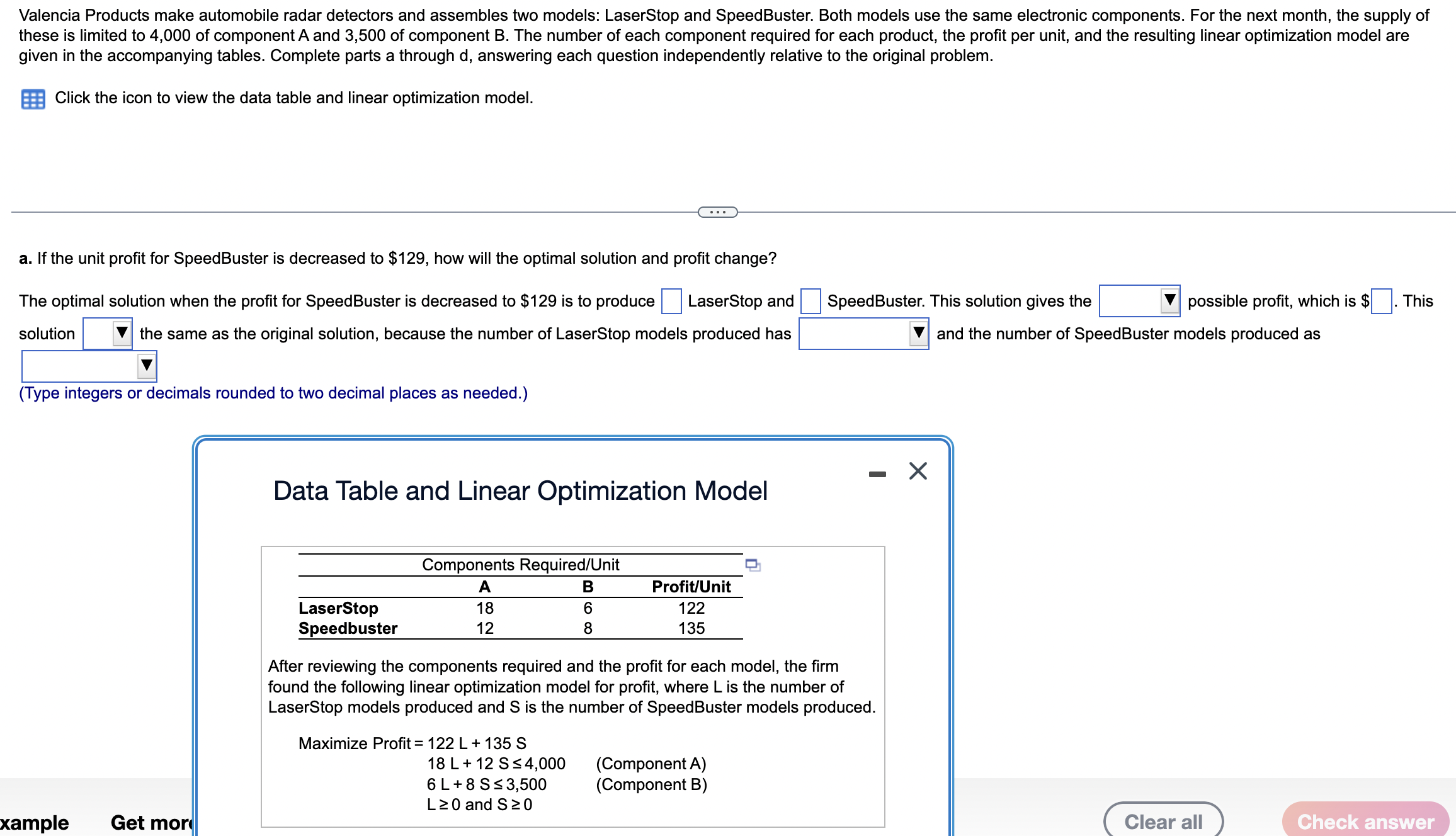The height and width of the screenshot is (836, 1456).
Task: Click the popup title 'Data Table and Linear Optimization Model'
Action: [x=520, y=491]
